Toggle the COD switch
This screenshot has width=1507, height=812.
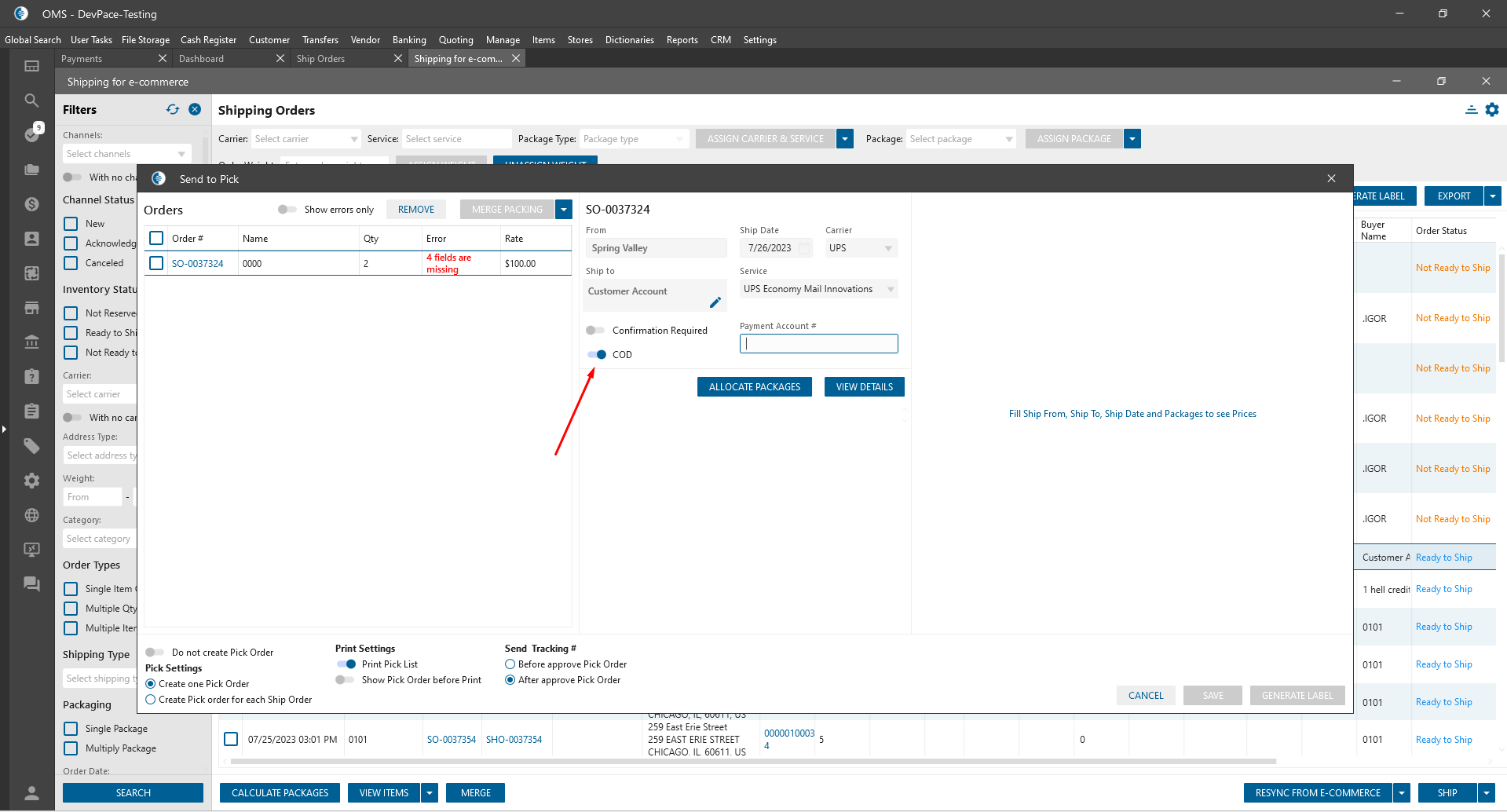[597, 354]
